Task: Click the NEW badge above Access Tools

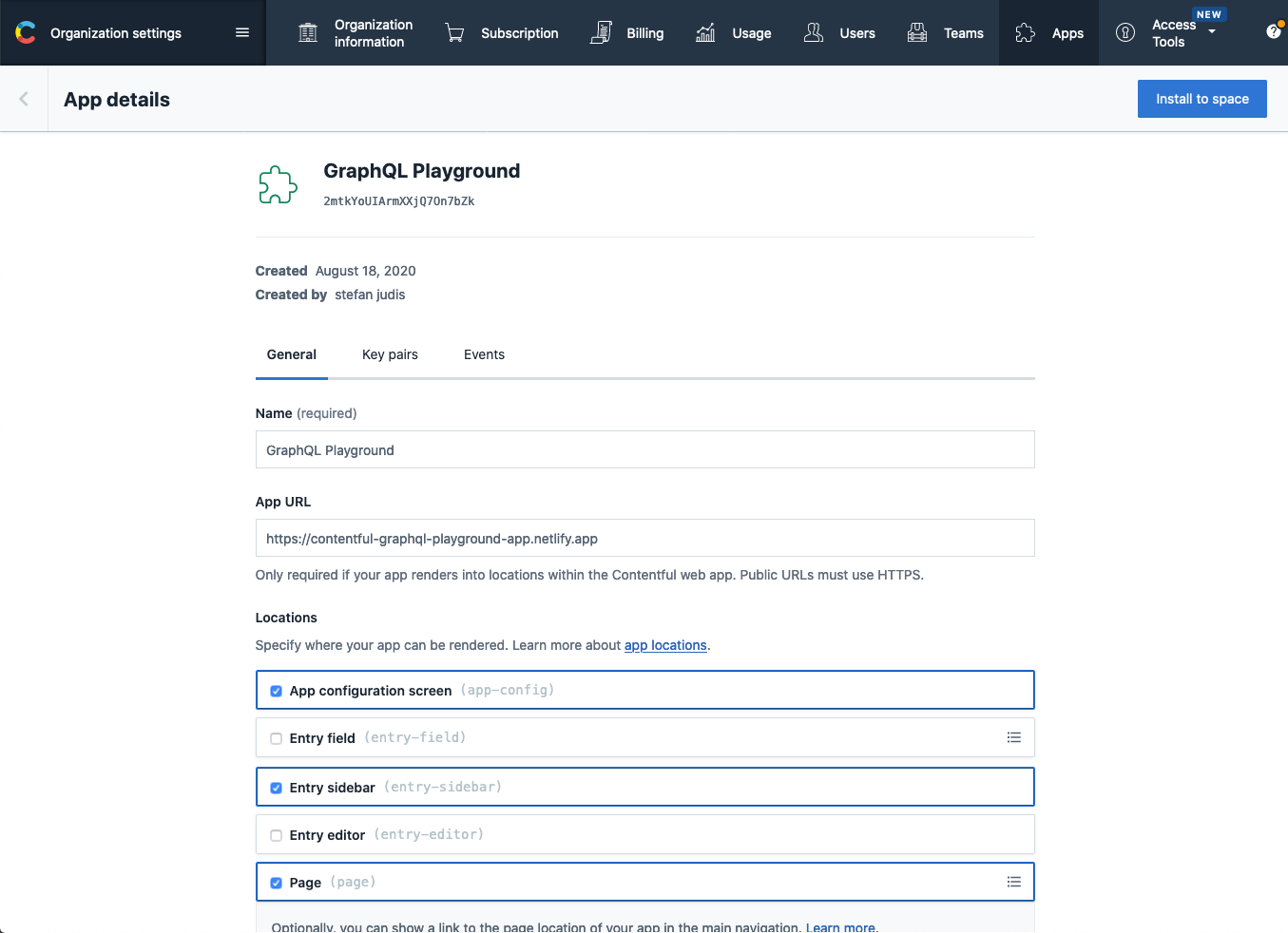Action: (x=1209, y=14)
